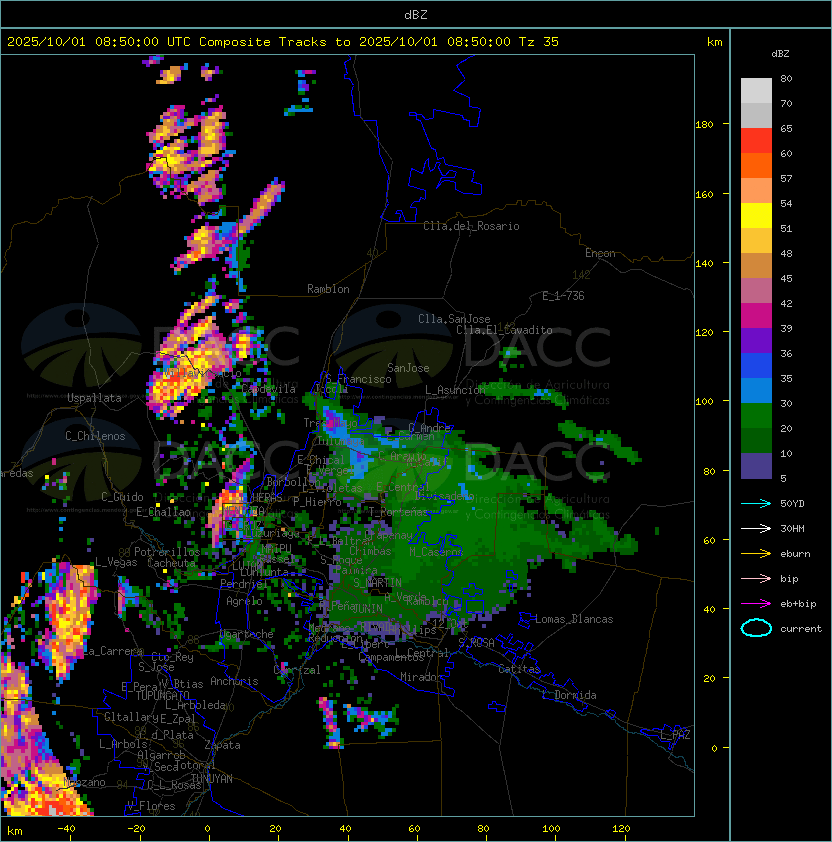832x842 pixels.
Task: Pick the bright green 20-30 dBZ band
Action: (x=756, y=416)
